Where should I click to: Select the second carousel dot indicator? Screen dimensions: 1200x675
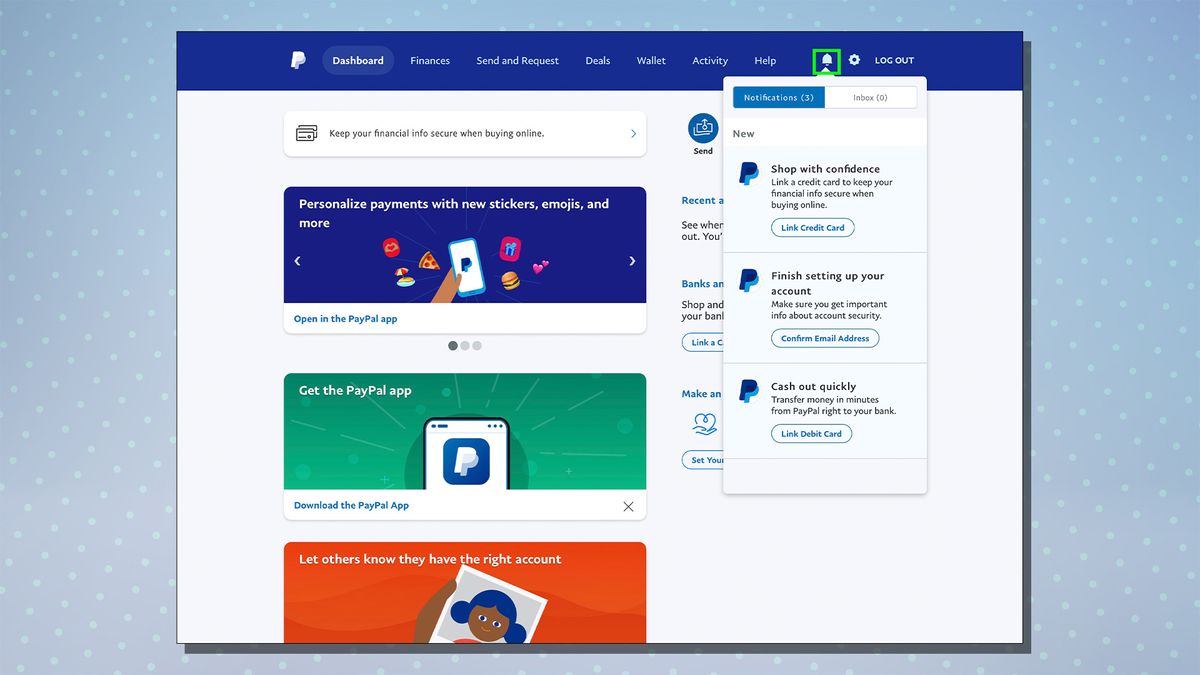tap(465, 345)
